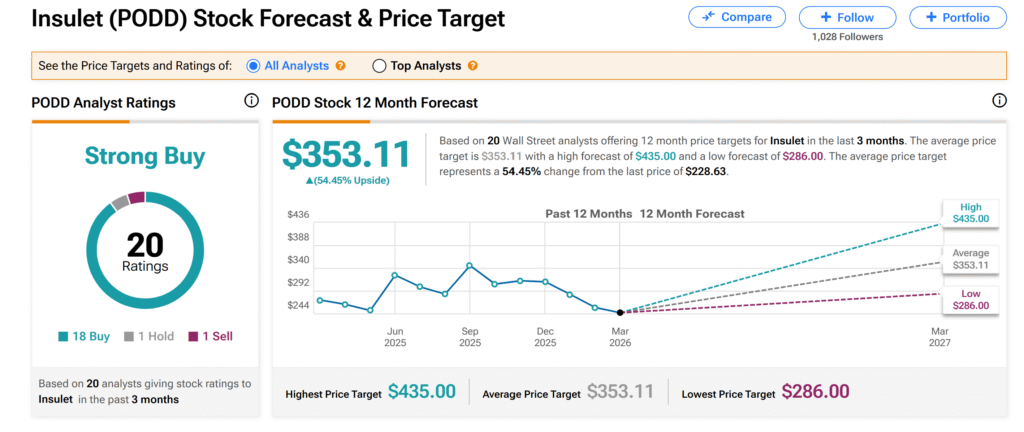Screen dimensions: 1024x432
Task: Click the plus icon in the Follow button
Action: click(x=825, y=17)
